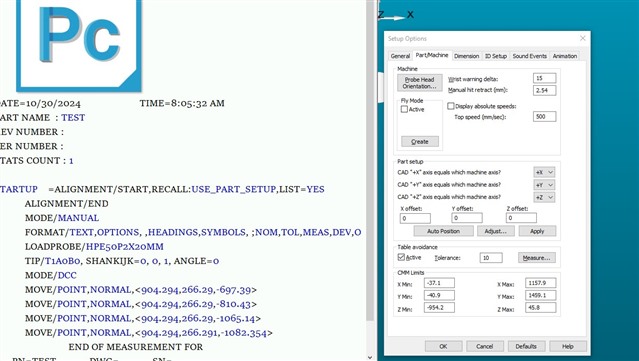
Task: Click the Adjust... button
Action: point(496,231)
